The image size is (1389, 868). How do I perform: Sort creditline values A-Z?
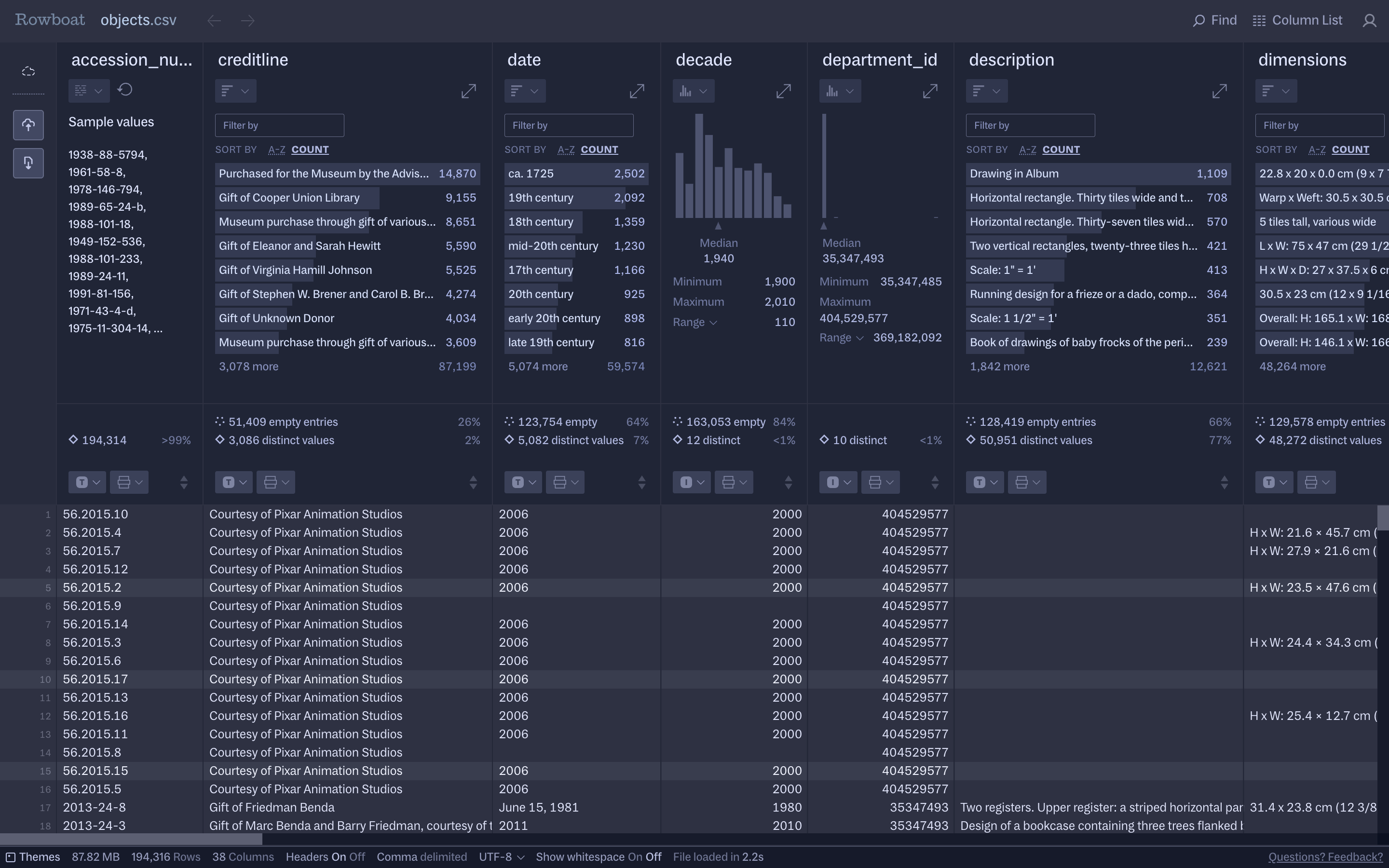pos(277,150)
